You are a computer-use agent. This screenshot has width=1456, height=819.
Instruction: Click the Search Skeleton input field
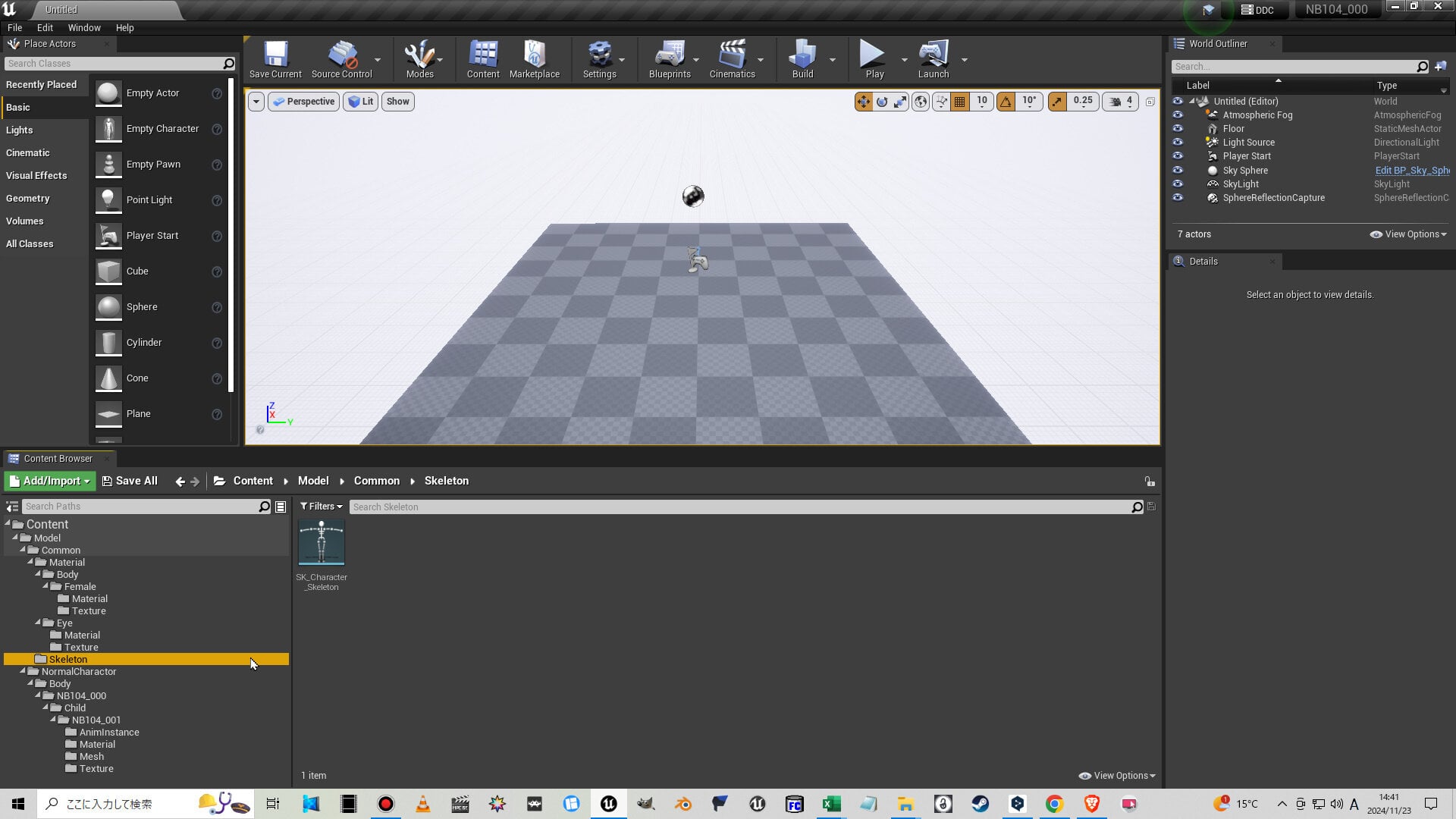click(741, 507)
